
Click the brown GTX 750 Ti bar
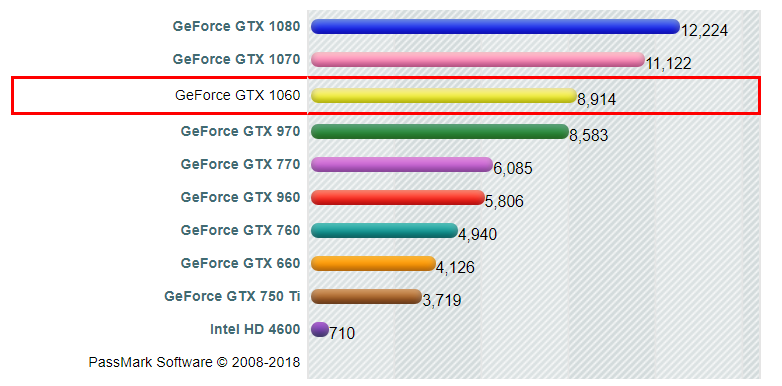click(366, 296)
